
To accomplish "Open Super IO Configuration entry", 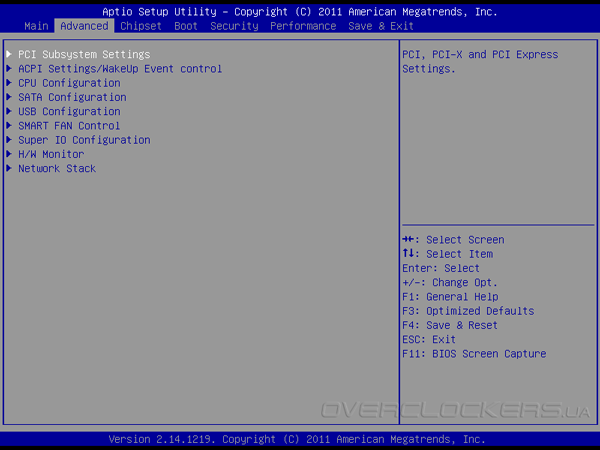I will click(x=84, y=140).
